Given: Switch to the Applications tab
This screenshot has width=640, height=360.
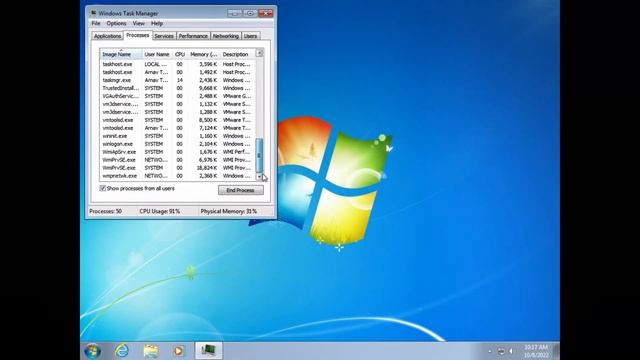Looking at the screenshot, I should click(x=107, y=36).
